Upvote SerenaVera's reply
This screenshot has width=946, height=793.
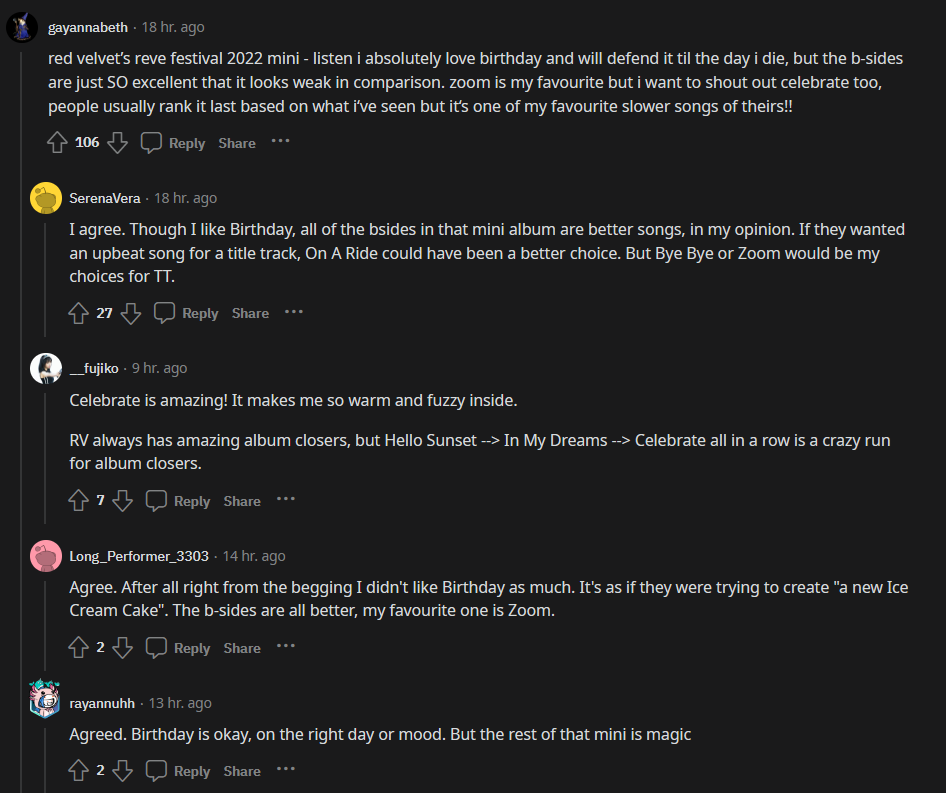click(79, 314)
